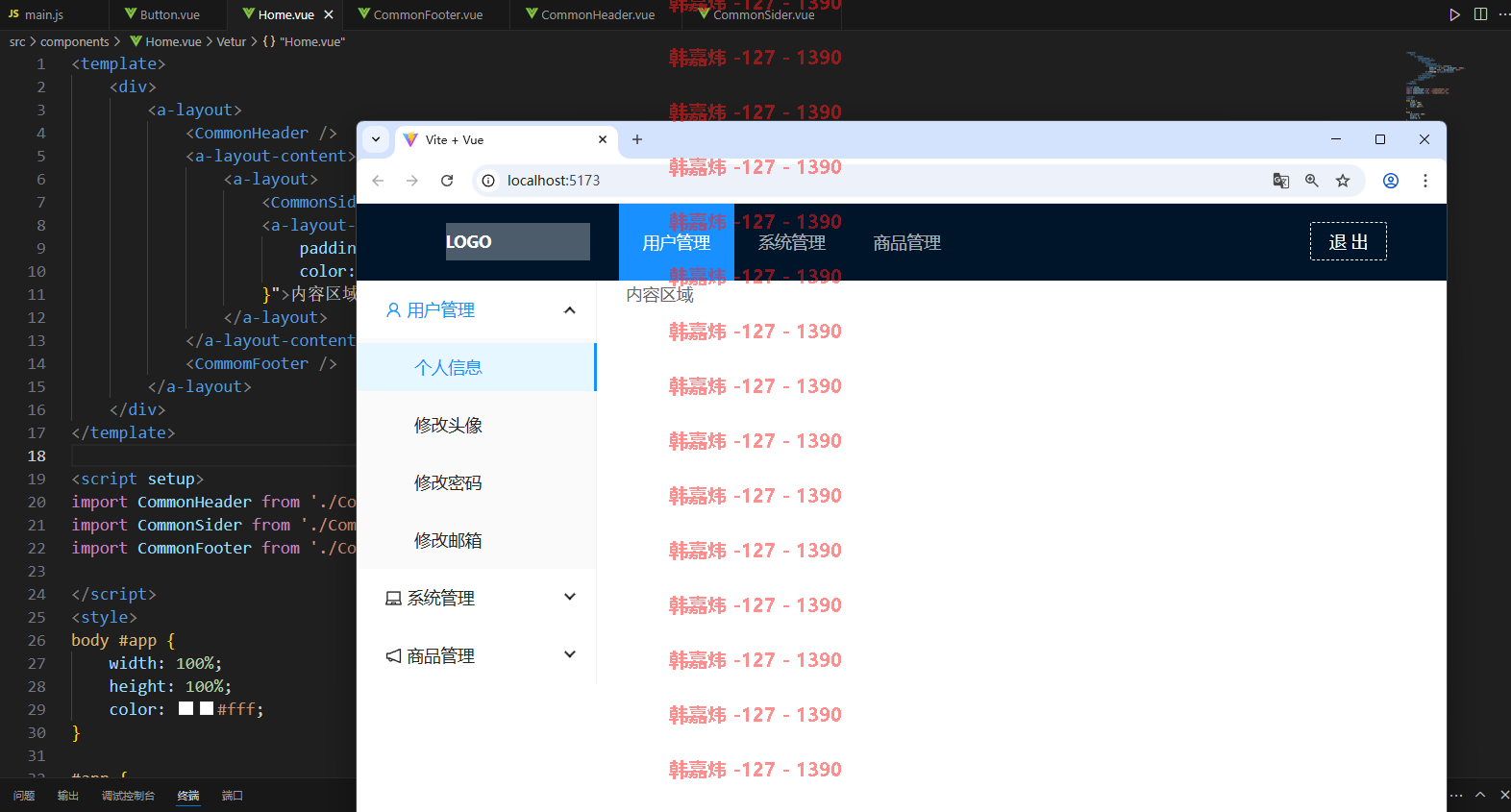Click the 内容区域 text in page
Image resolution: width=1511 pixels, height=812 pixels.
(x=659, y=294)
